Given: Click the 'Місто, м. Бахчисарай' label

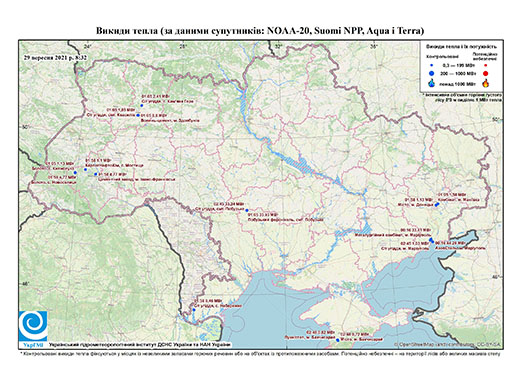Looking at the screenshot, I should pyautogui.click(x=361, y=339).
